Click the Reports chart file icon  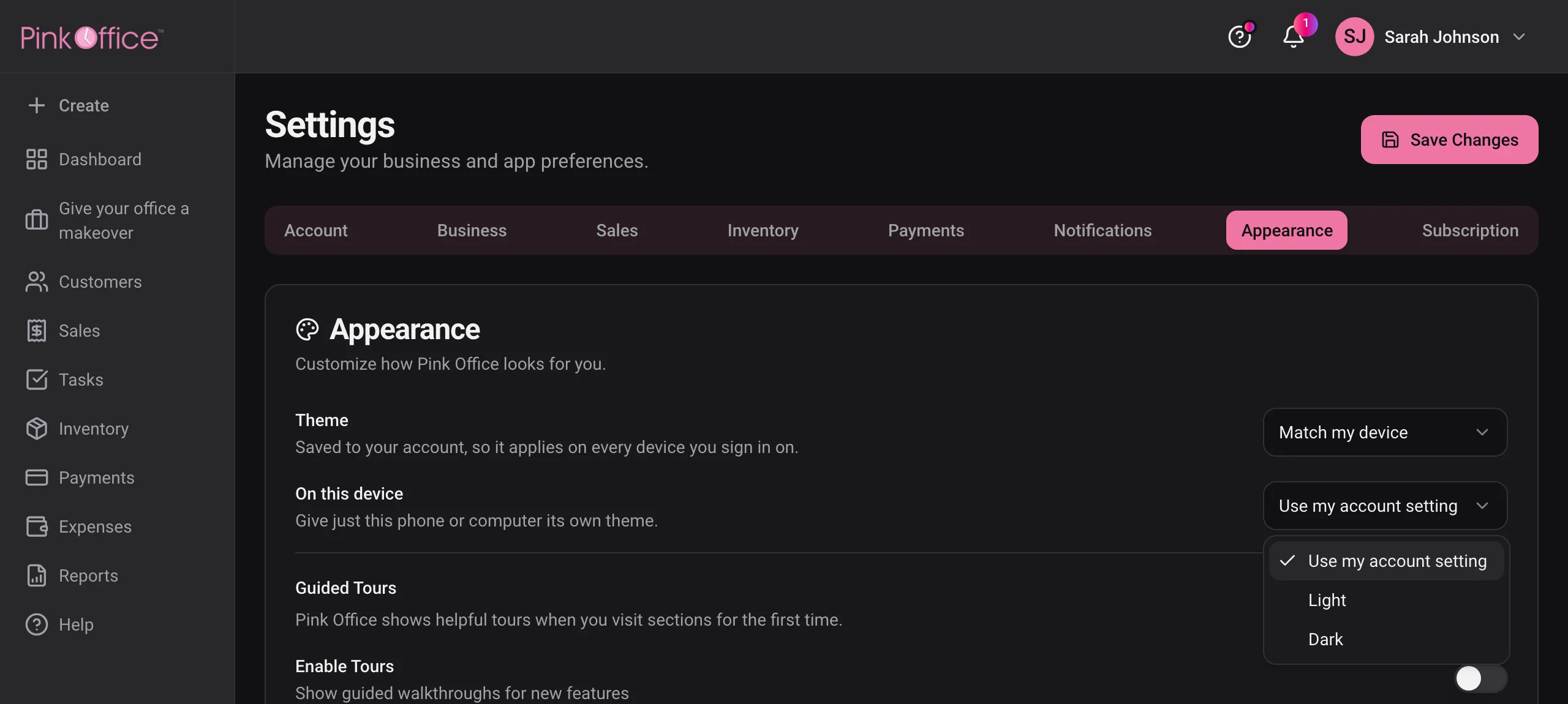click(37, 575)
